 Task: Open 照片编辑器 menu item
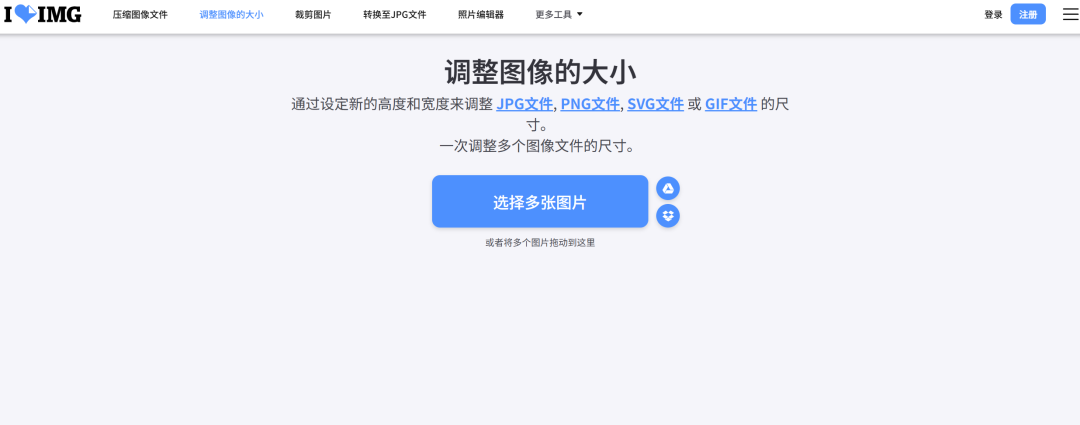coord(481,14)
